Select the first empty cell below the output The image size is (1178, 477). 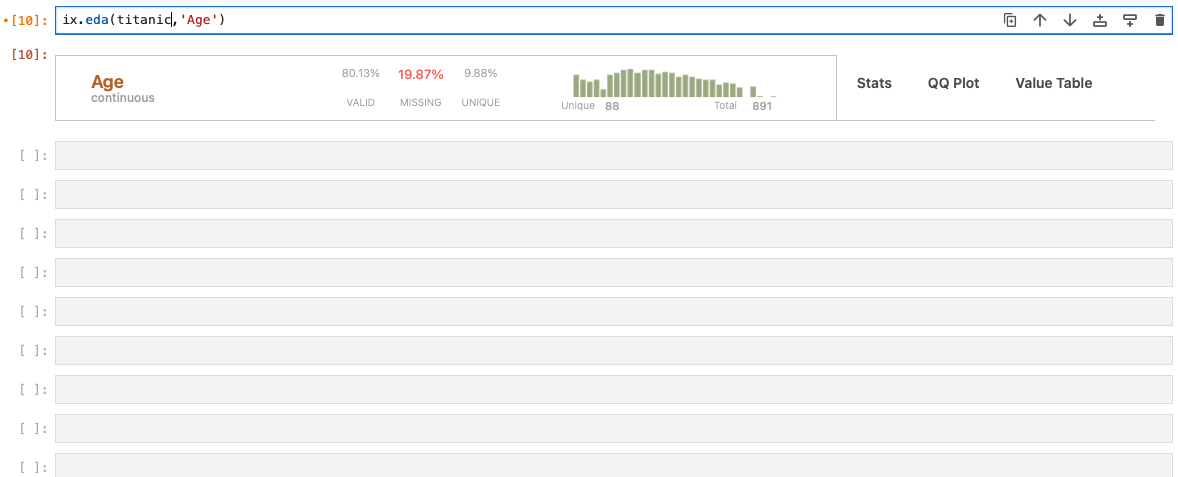pyautogui.click(x=612, y=156)
